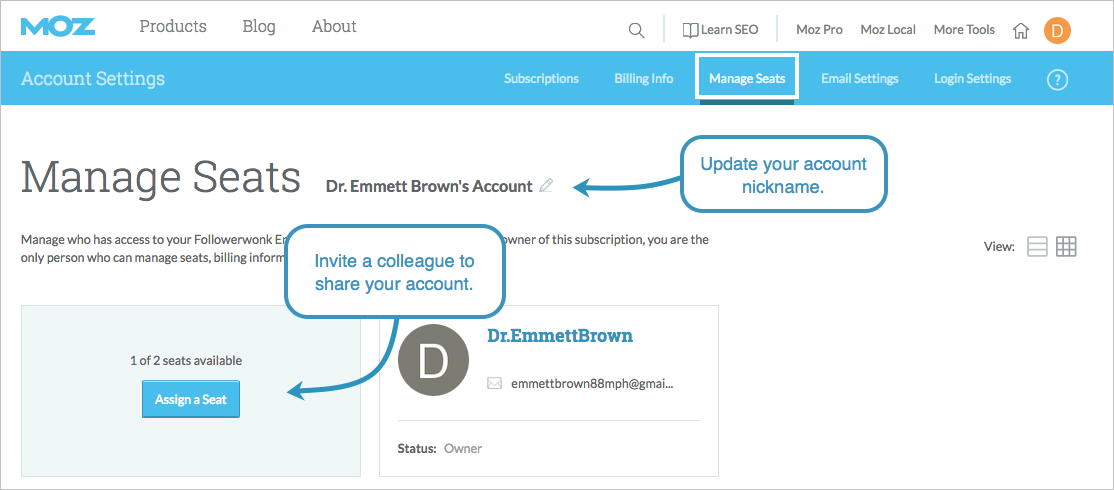
Task: Click the envelope email icon
Action: 494,383
